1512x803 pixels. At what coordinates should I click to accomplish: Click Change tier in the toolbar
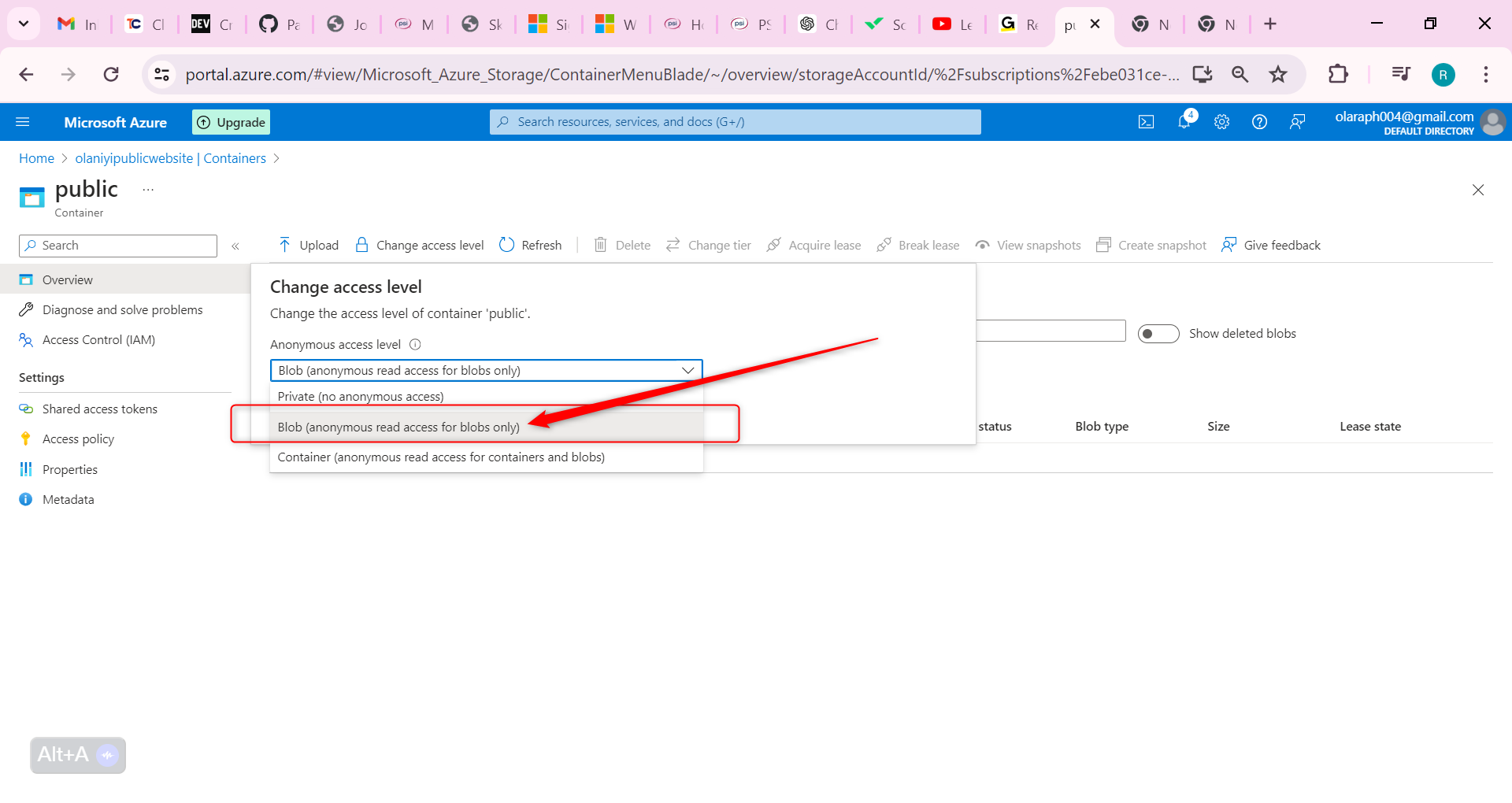click(x=708, y=246)
